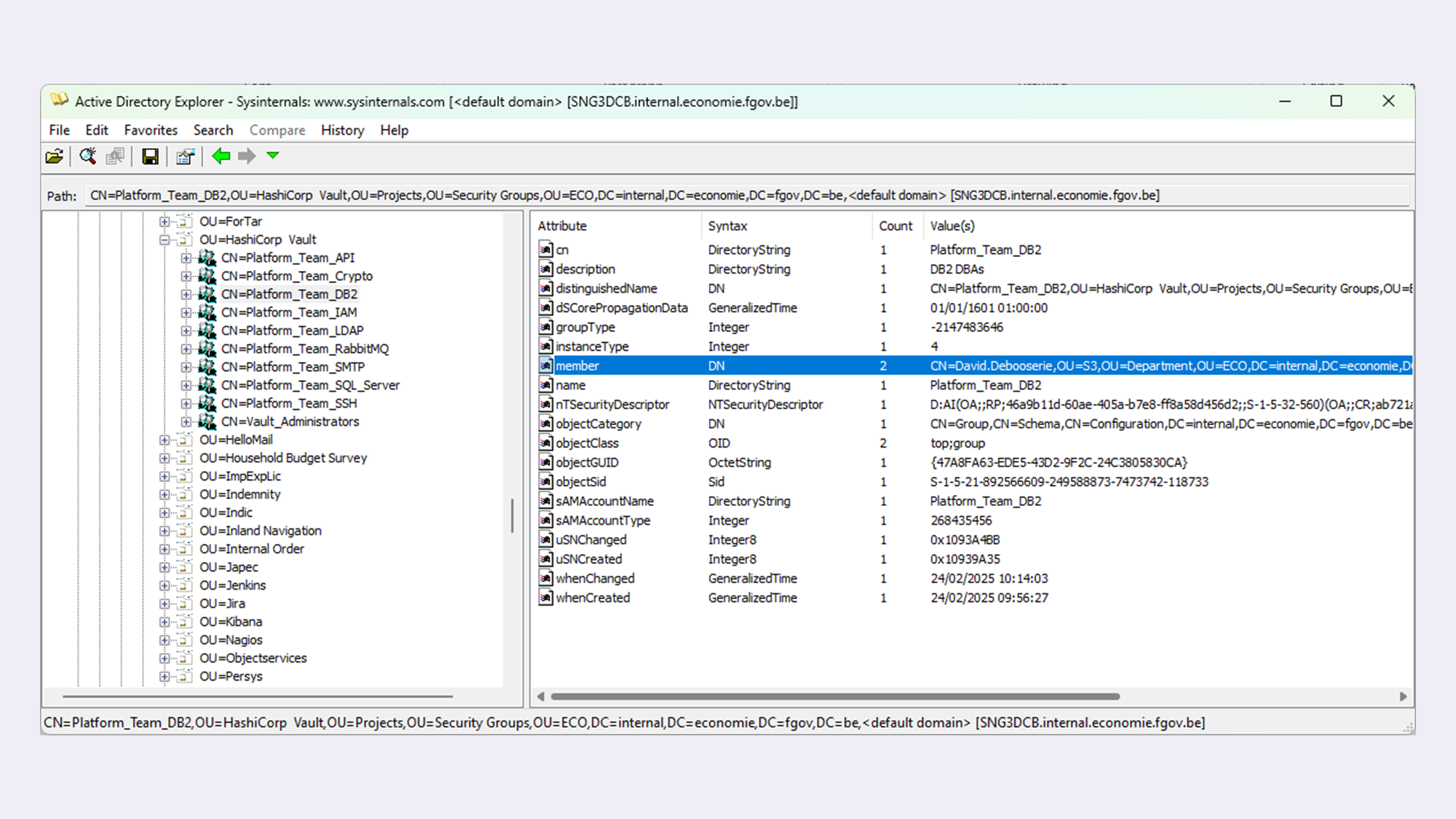Screen dimensions: 1456x819
Task: Click the Connect to Active Directory folder icon
Action: click(55, 157)
